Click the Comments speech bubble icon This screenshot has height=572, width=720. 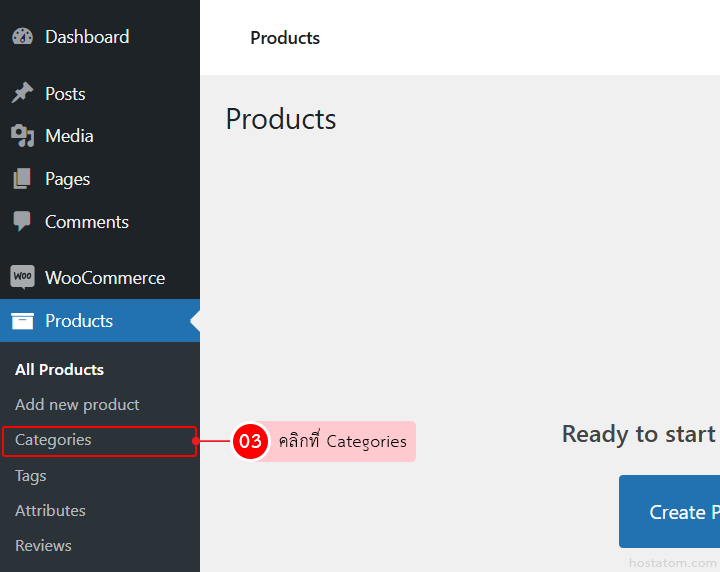pos(22,222)
